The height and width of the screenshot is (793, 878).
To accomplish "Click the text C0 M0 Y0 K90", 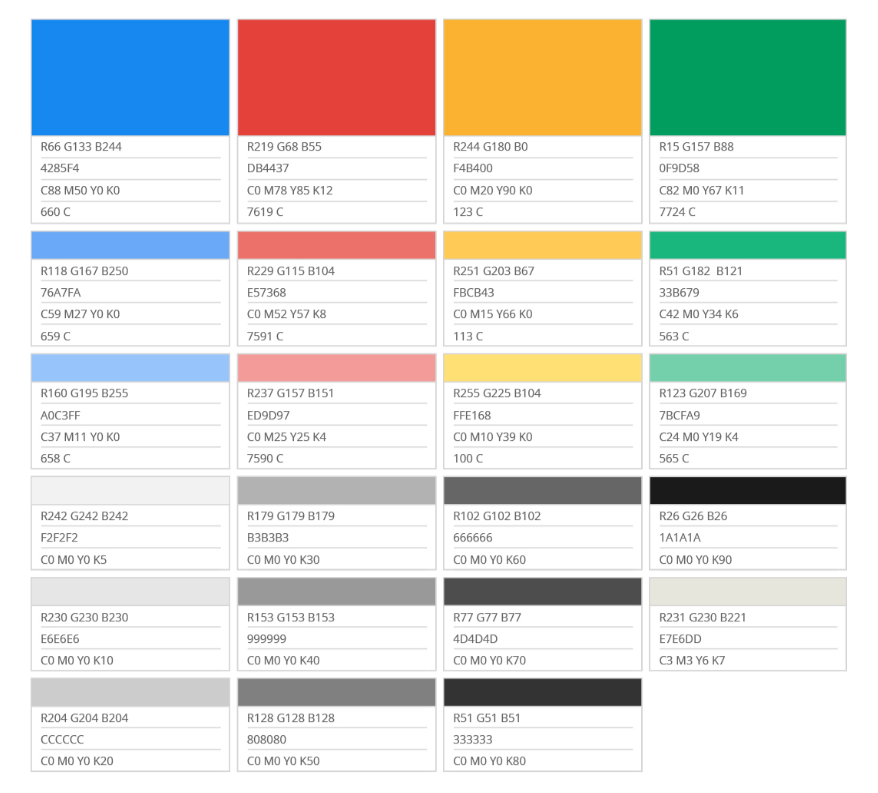I will (x=695, y=559).
